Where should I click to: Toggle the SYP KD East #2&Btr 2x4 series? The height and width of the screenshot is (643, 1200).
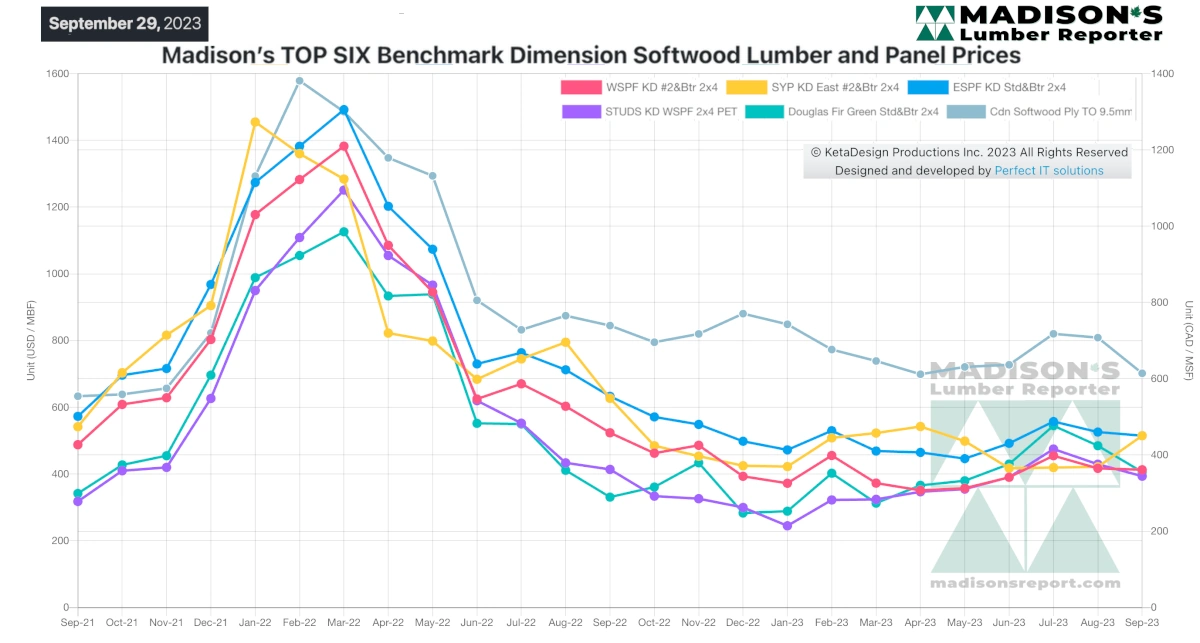pyautogui.click(x=813, y=88)
